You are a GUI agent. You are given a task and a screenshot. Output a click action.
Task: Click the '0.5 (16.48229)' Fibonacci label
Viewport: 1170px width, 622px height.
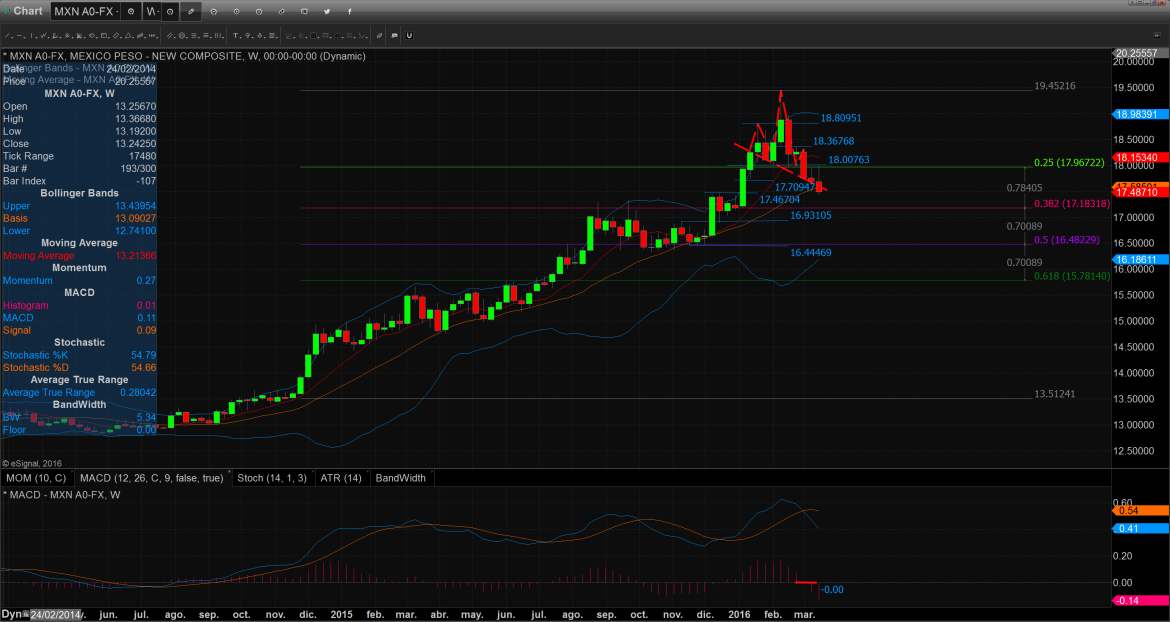click(1067, 240)
